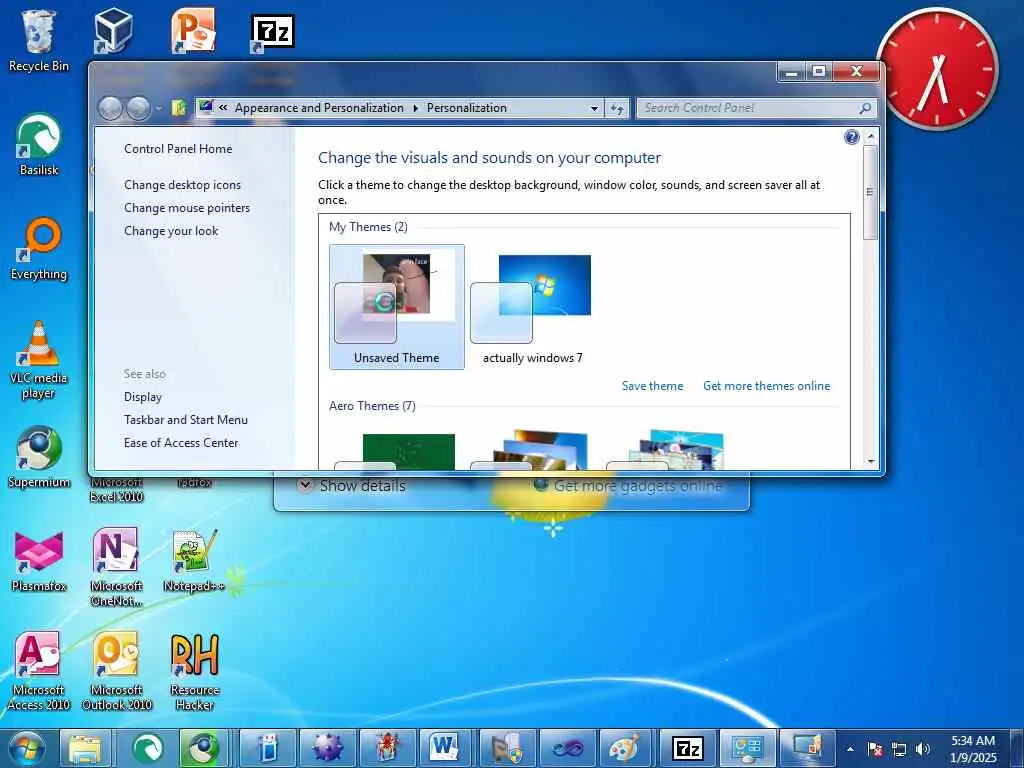
Task: Click the Personalization breadcrumb
Action: 467,108
